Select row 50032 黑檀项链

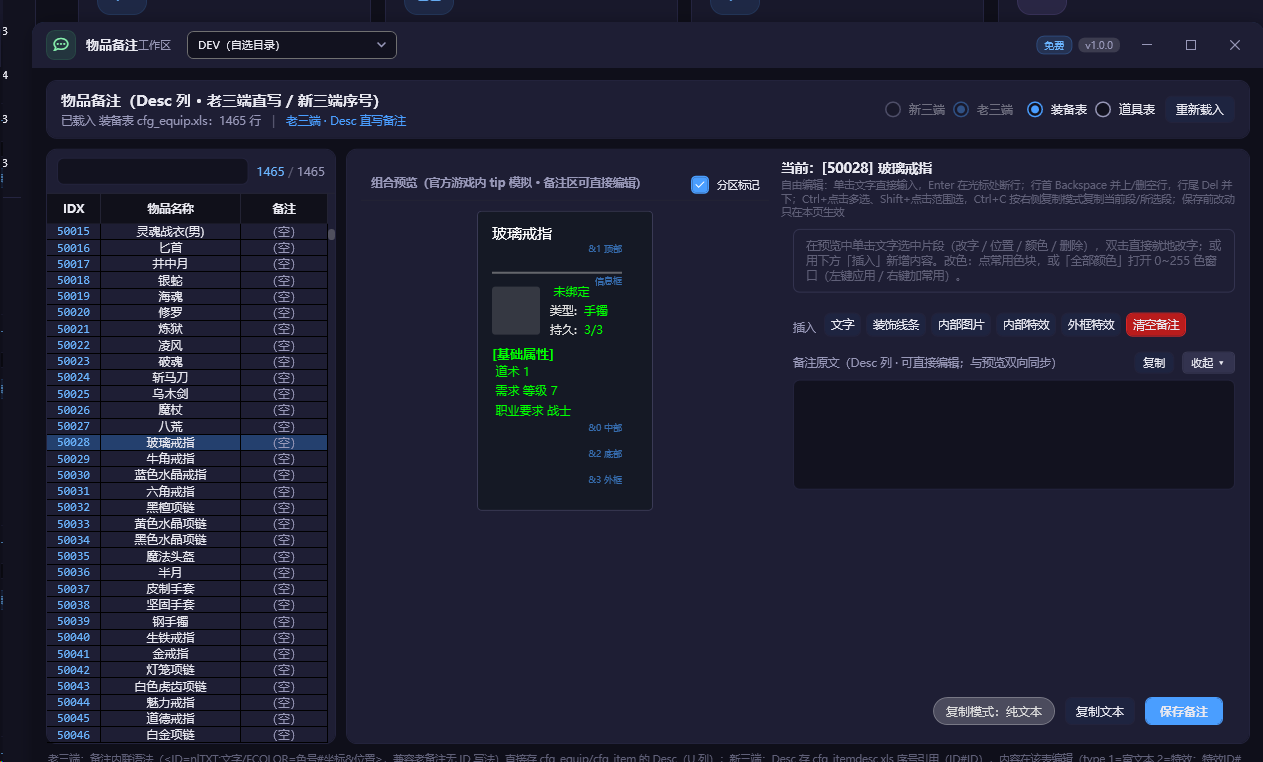point(187,507)
